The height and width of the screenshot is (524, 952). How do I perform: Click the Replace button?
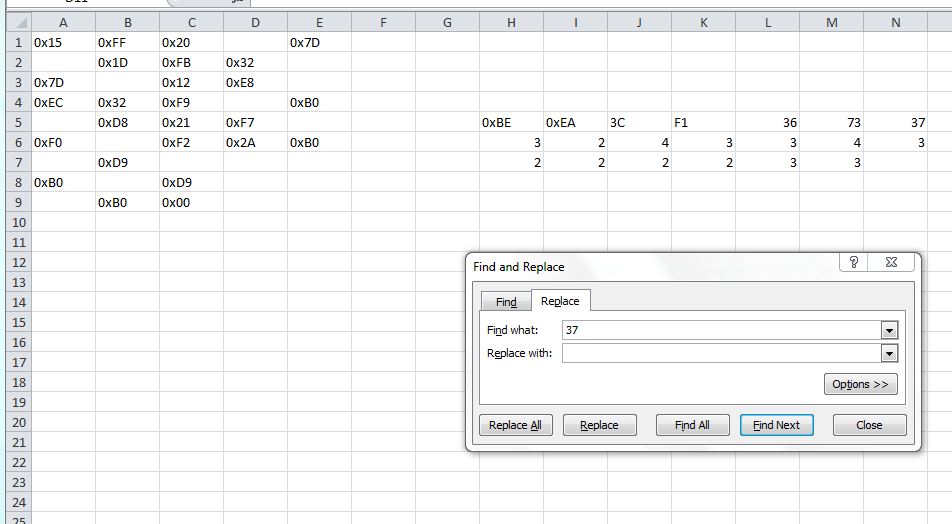[599, 425]
